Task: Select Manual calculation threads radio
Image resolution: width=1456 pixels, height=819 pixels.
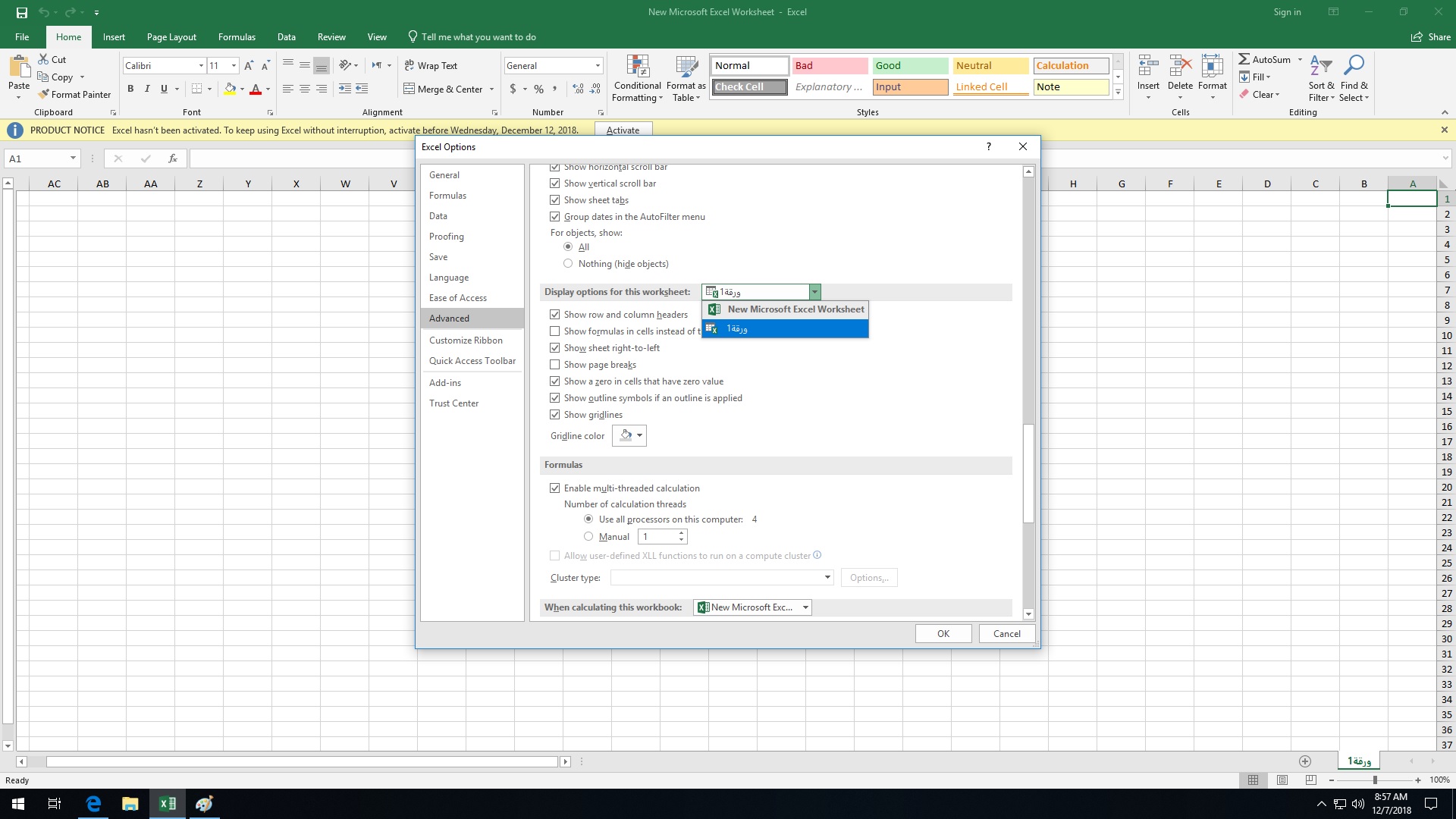Action: [x=588, y=537]
